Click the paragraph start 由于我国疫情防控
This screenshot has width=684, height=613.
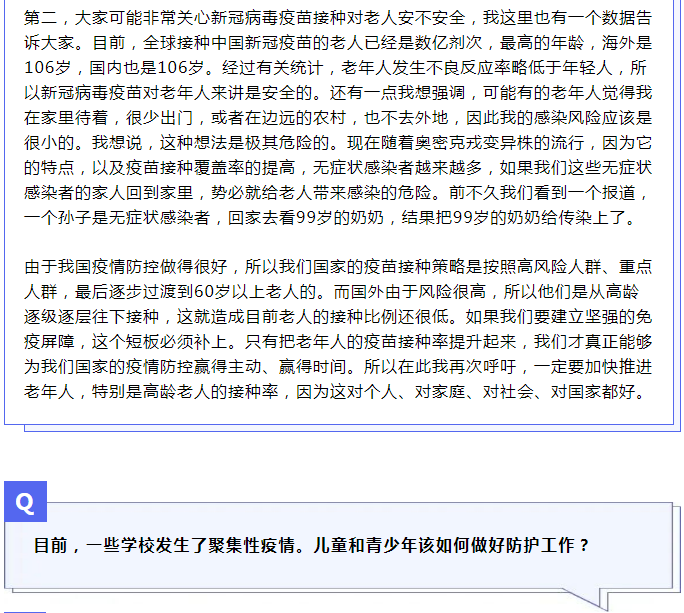(x=92, y=267)
